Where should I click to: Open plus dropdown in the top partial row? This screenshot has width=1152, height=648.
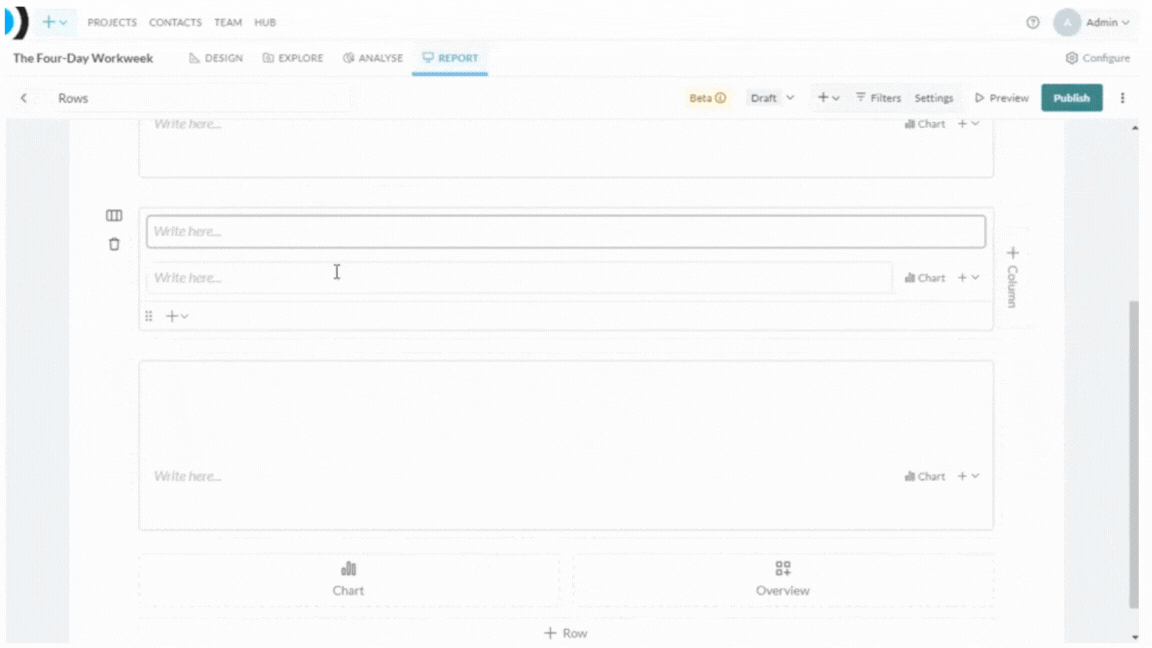968,124
